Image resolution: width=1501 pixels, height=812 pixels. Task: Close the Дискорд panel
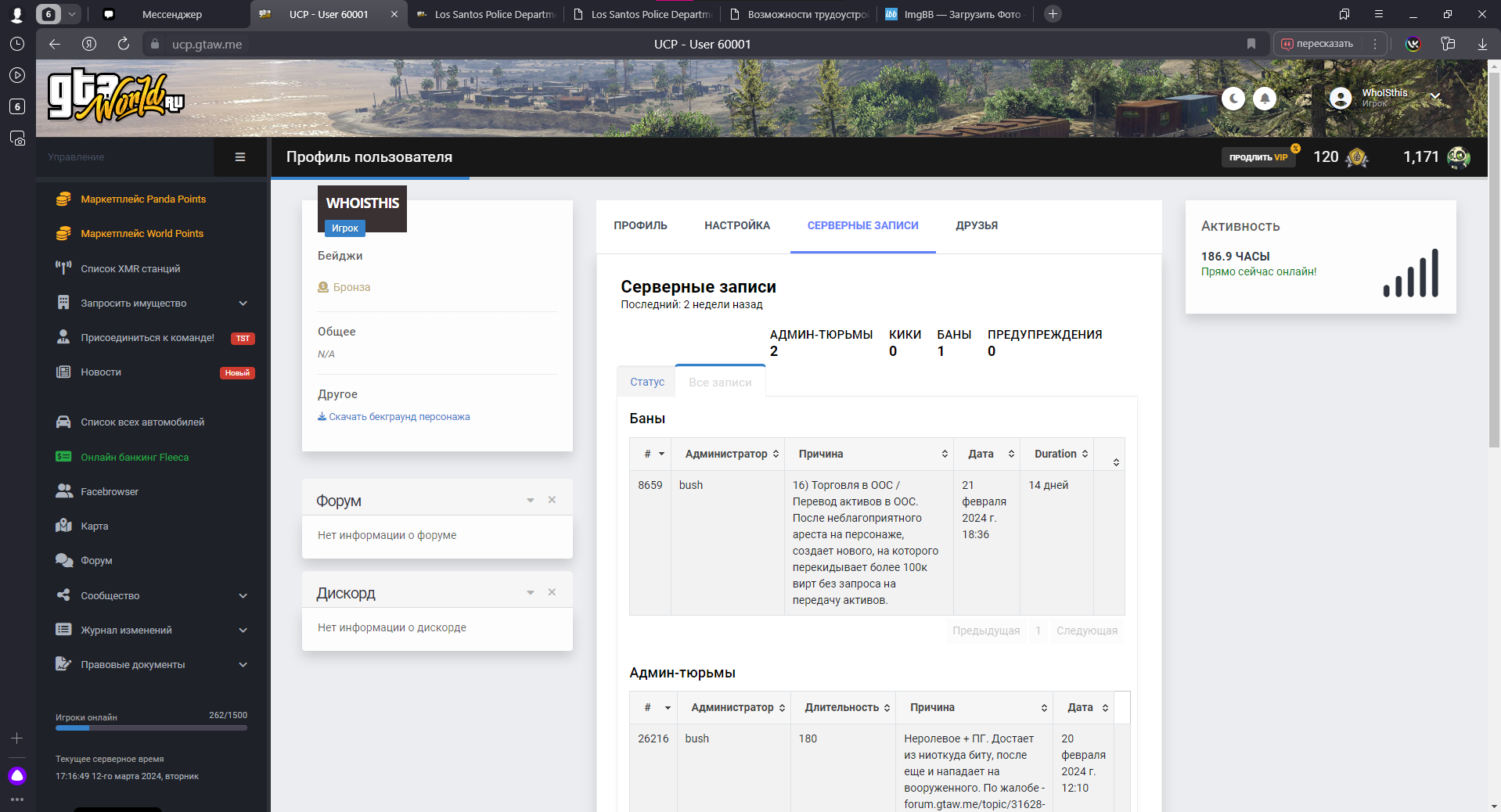tap(552, 592)
